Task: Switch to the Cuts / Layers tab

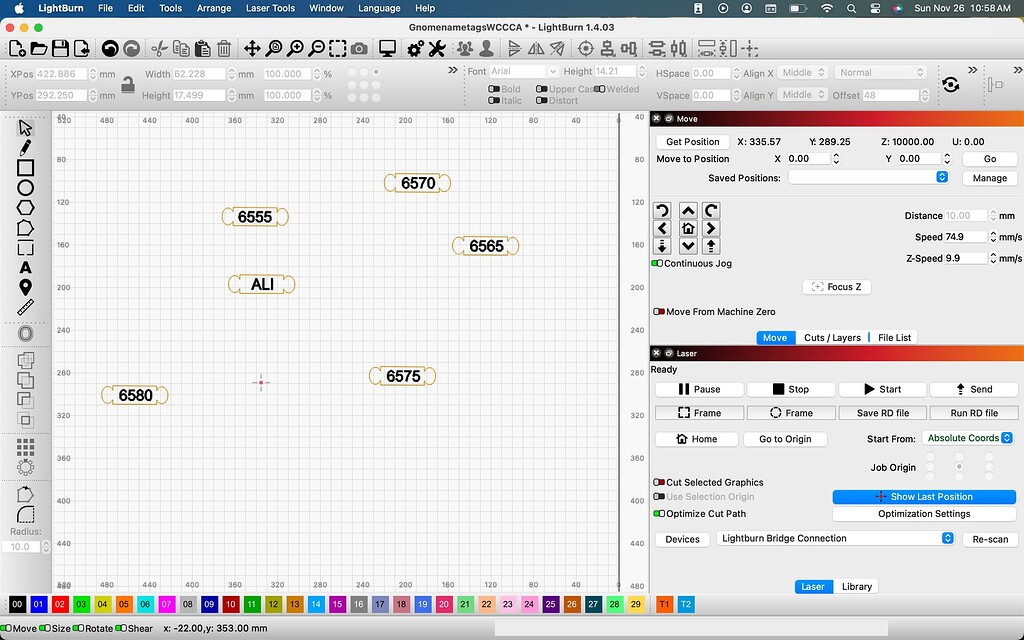Action: point(831,337)
